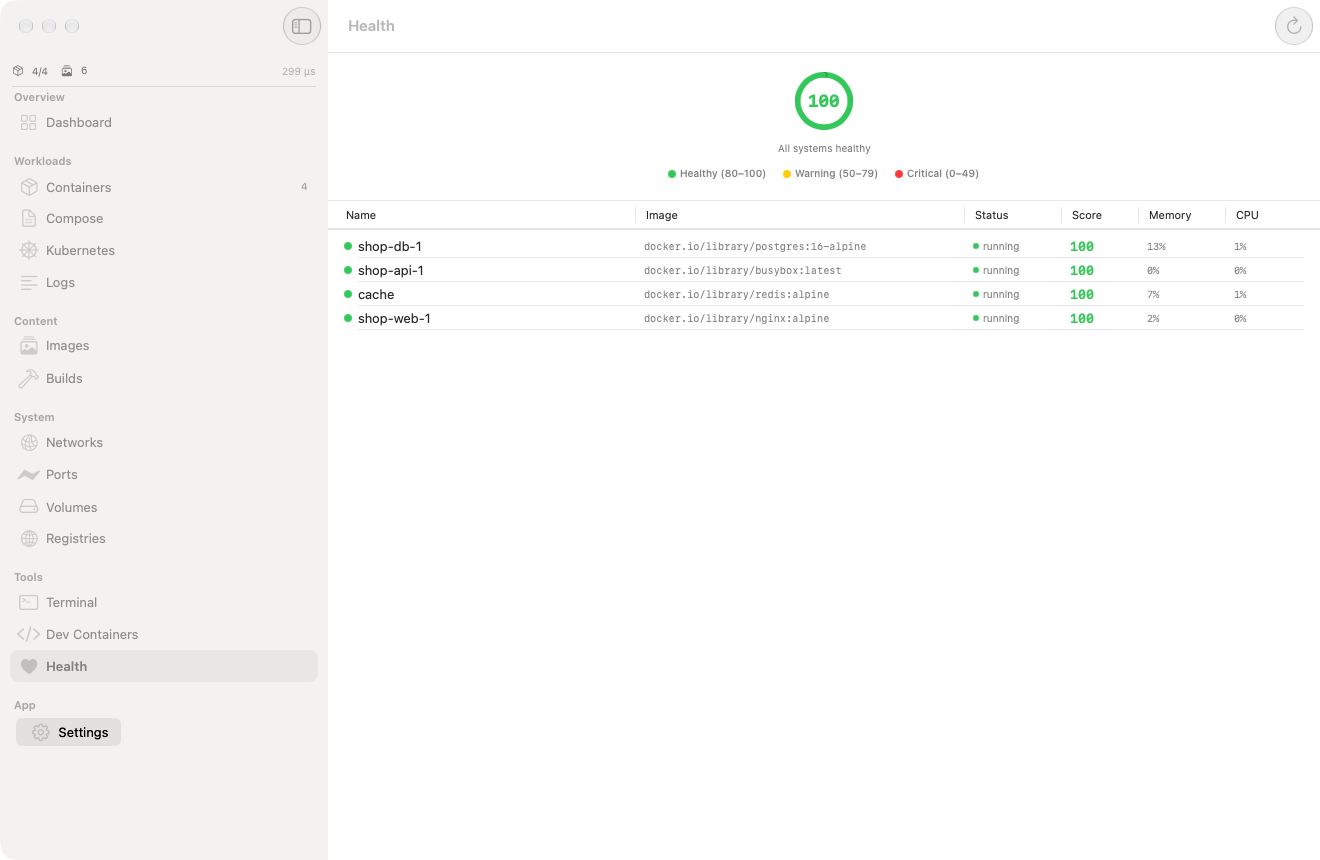The height and width of the screenshot is (860, 1320).
Task: Open the Settings button
Action: [x=69, y=732]
